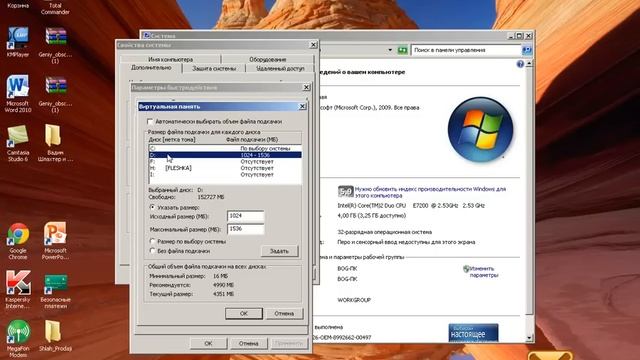Viewport: 640px width, 360px height.
Task: Click OK in Параметры быстродействия dialog
Action: (208, 343)
